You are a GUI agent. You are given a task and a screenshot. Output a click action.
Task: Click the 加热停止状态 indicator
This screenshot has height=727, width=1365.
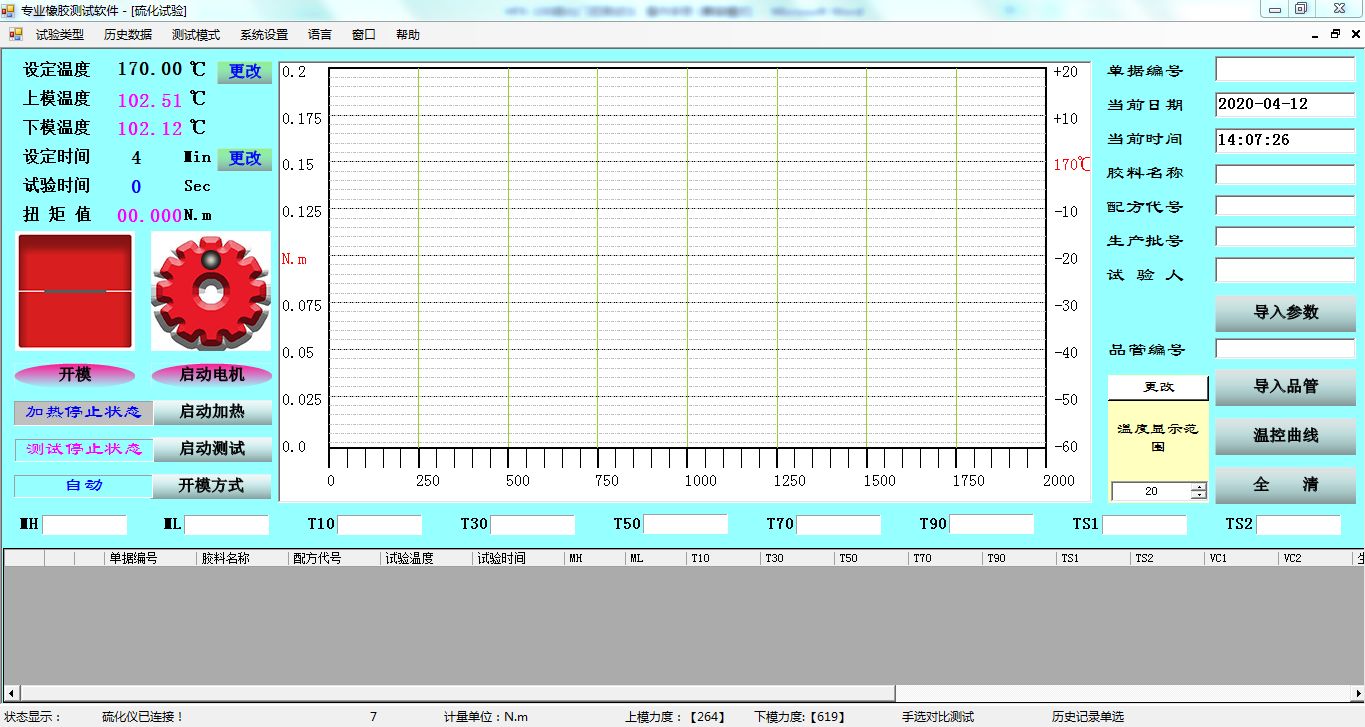pos(84,412)
